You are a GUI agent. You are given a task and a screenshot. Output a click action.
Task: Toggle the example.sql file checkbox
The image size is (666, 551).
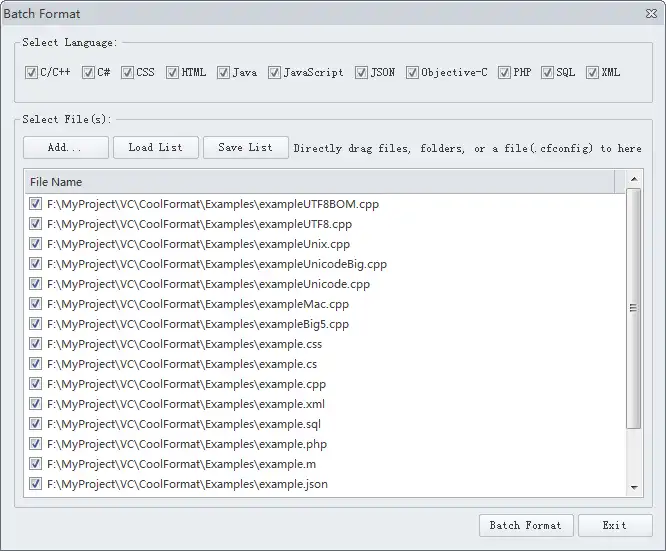(x=35, y=423)
